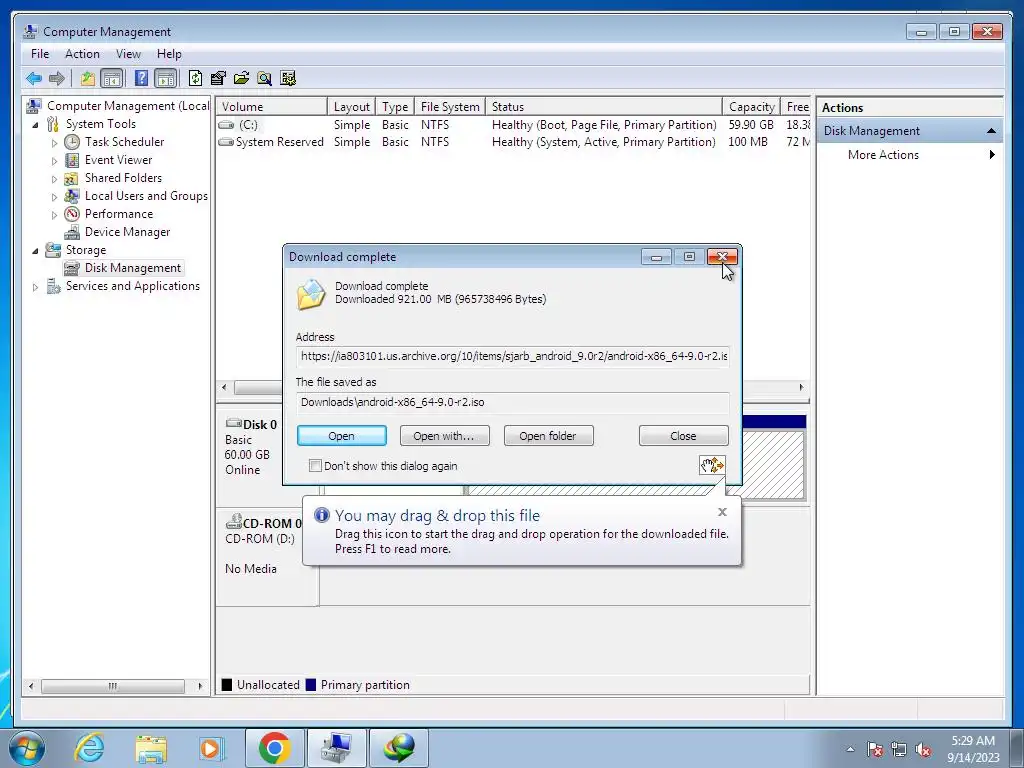Click the magnifying glass toolbar icon
Viewport: 1024px width, 768px height.
click(x=264, y=78)
